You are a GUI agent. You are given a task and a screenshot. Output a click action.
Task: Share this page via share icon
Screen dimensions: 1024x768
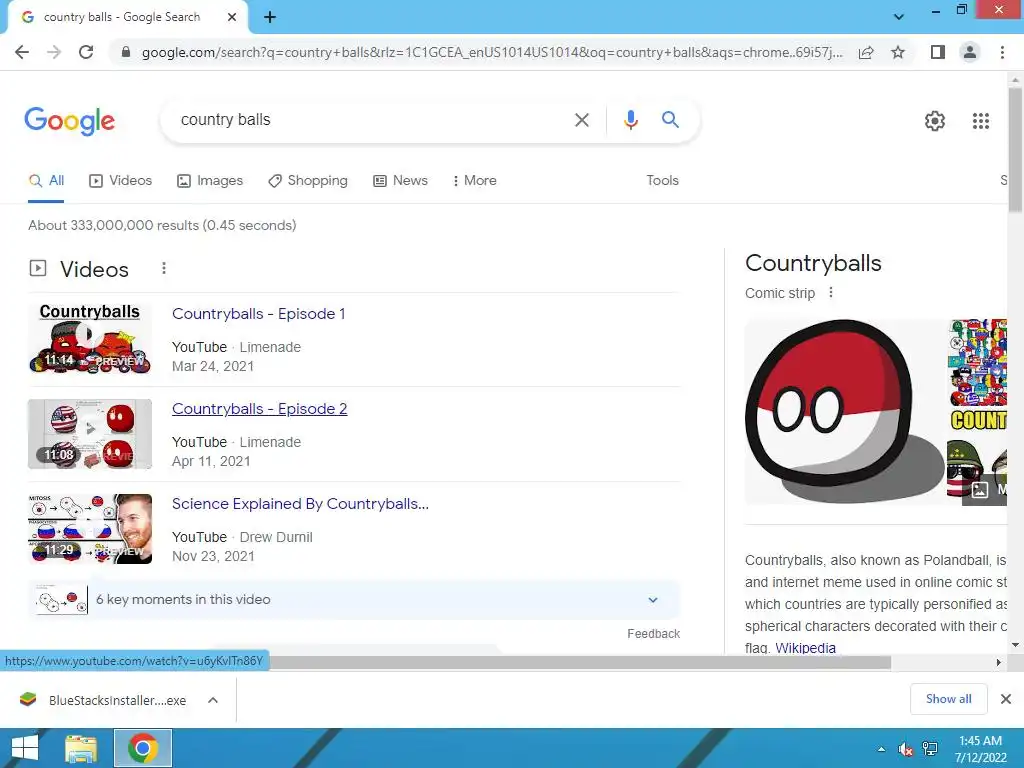[866, 52]
